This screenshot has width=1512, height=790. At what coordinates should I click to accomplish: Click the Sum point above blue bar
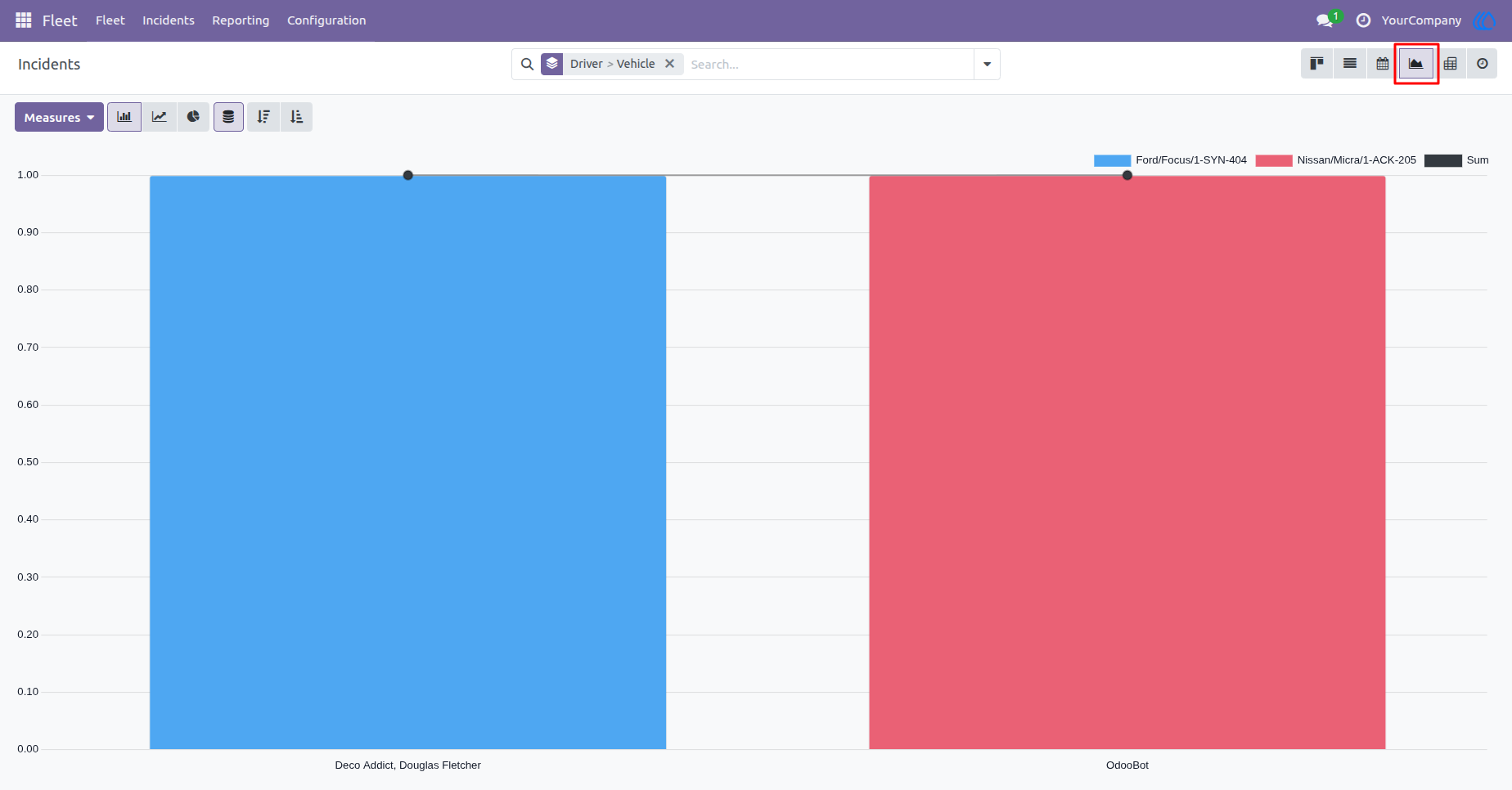(x=407, y=175)
